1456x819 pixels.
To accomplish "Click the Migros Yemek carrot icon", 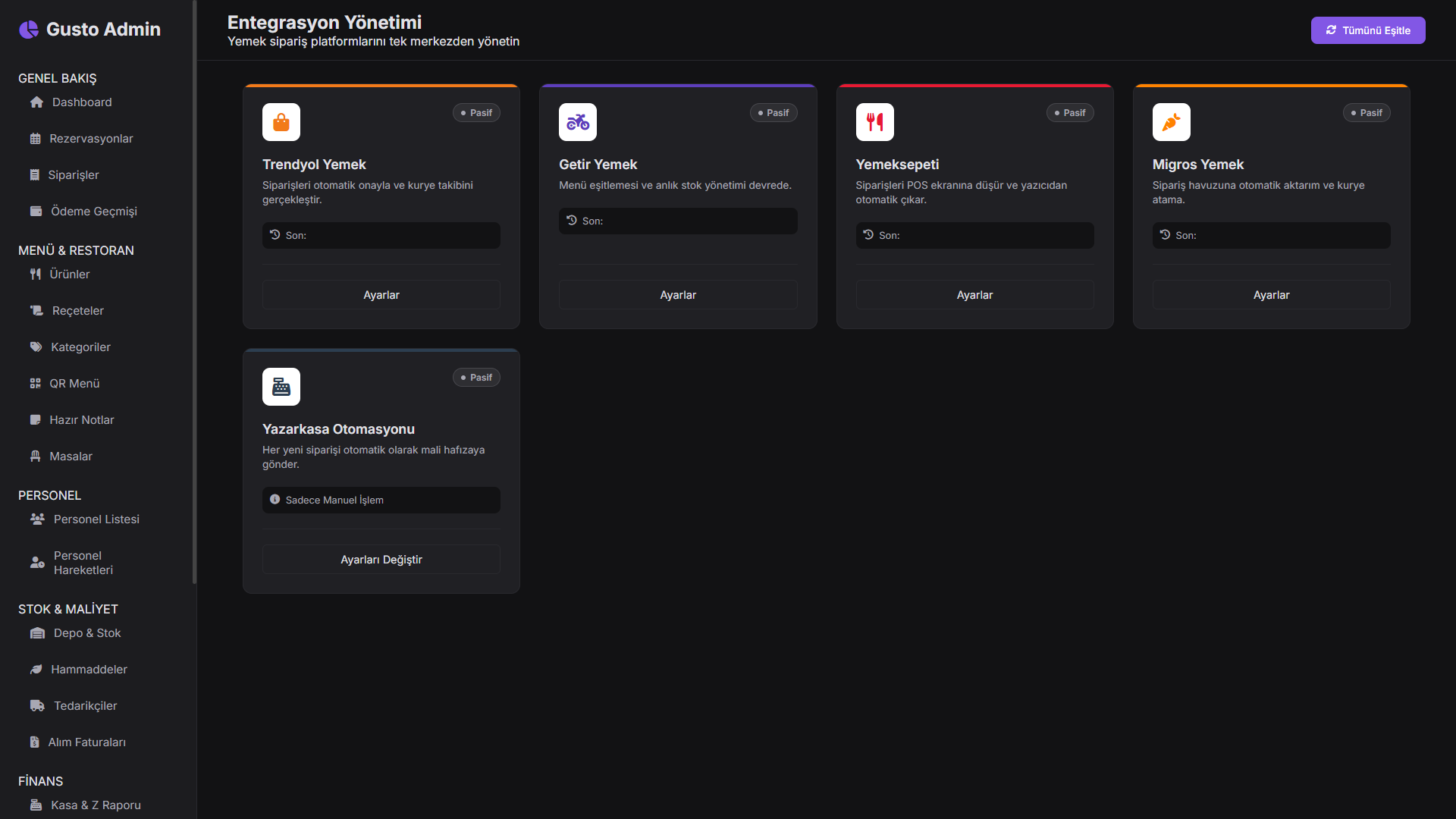I will click(x=1172, y=122).
